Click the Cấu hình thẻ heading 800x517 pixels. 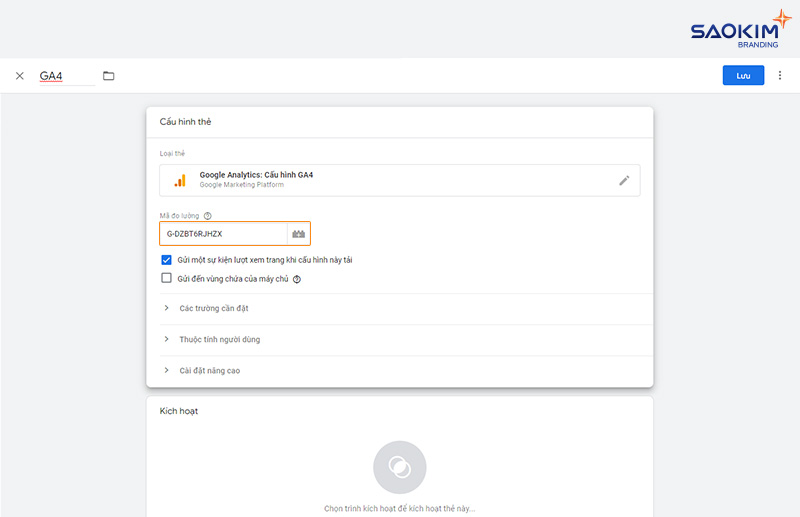point(185,122)
